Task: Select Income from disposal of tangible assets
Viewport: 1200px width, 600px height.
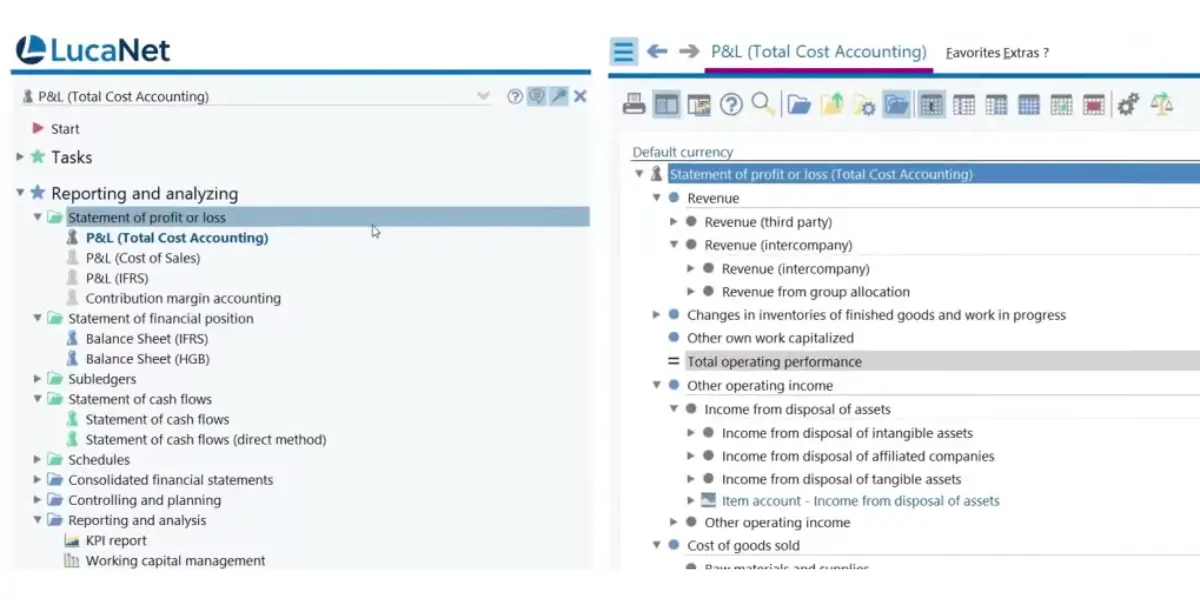Action: pyautogui.click(x=841, y=479)
